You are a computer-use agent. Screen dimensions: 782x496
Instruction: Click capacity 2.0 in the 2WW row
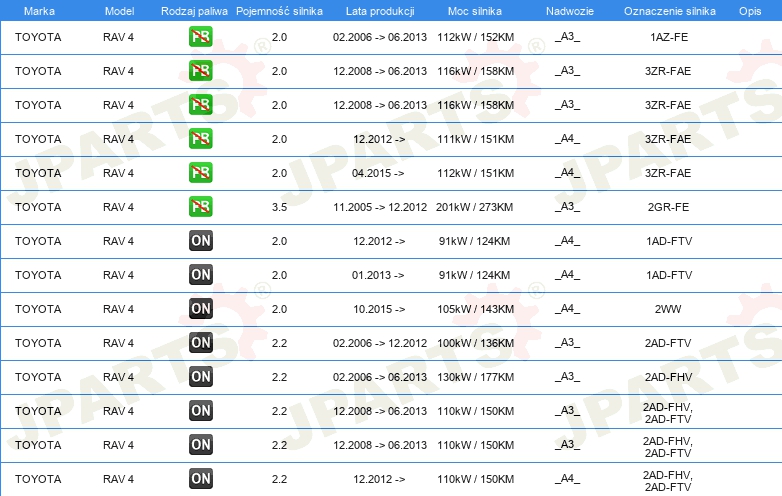tap(279, 309)
